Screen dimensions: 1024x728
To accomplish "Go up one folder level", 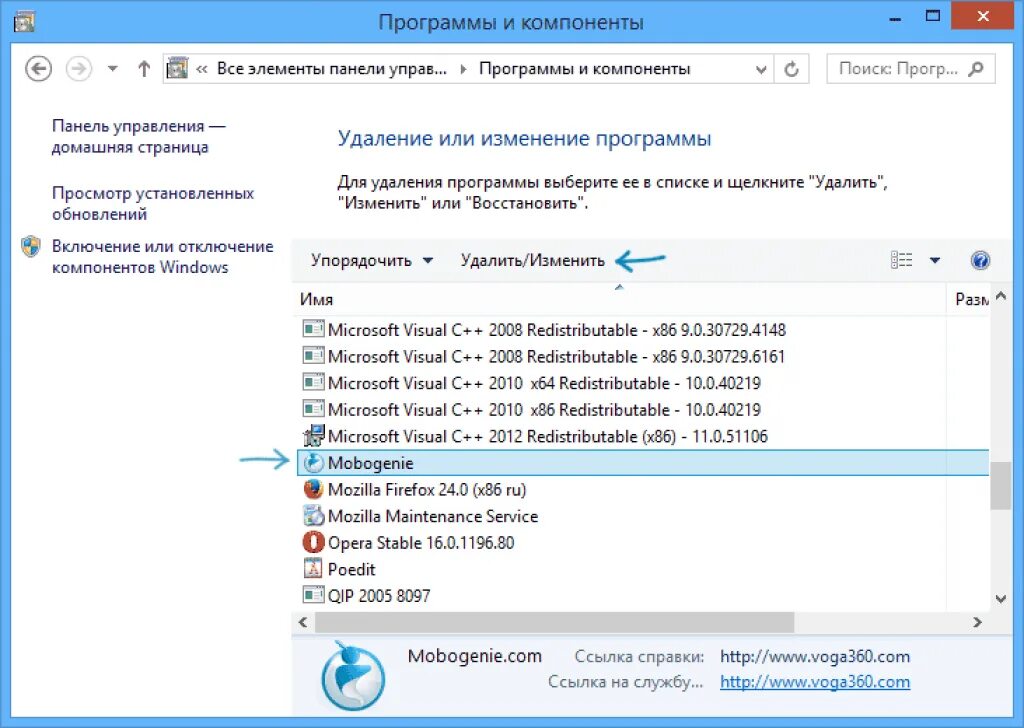I will (144, 69).
